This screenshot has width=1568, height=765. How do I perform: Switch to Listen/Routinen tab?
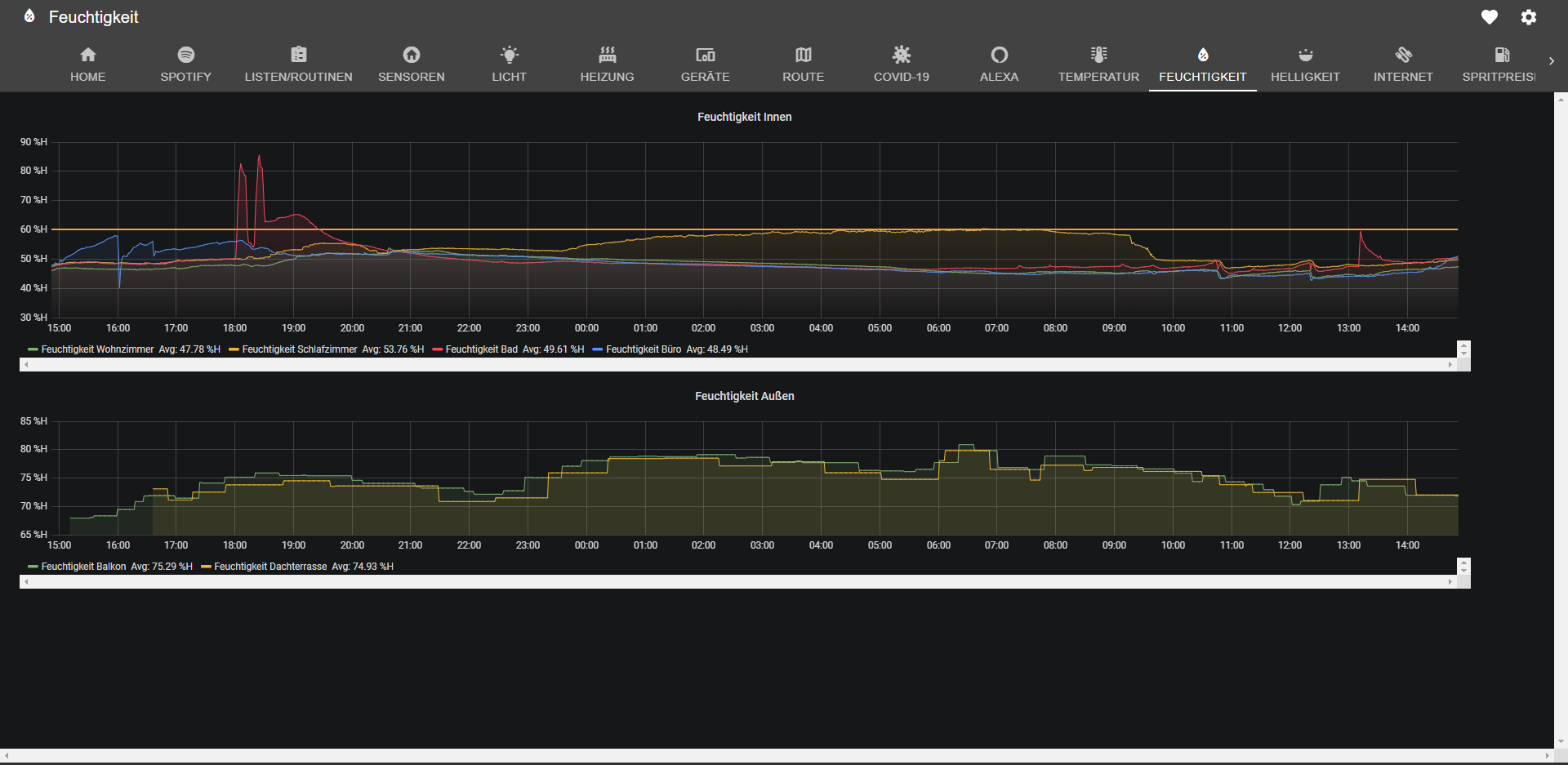[x=299, y=66]
